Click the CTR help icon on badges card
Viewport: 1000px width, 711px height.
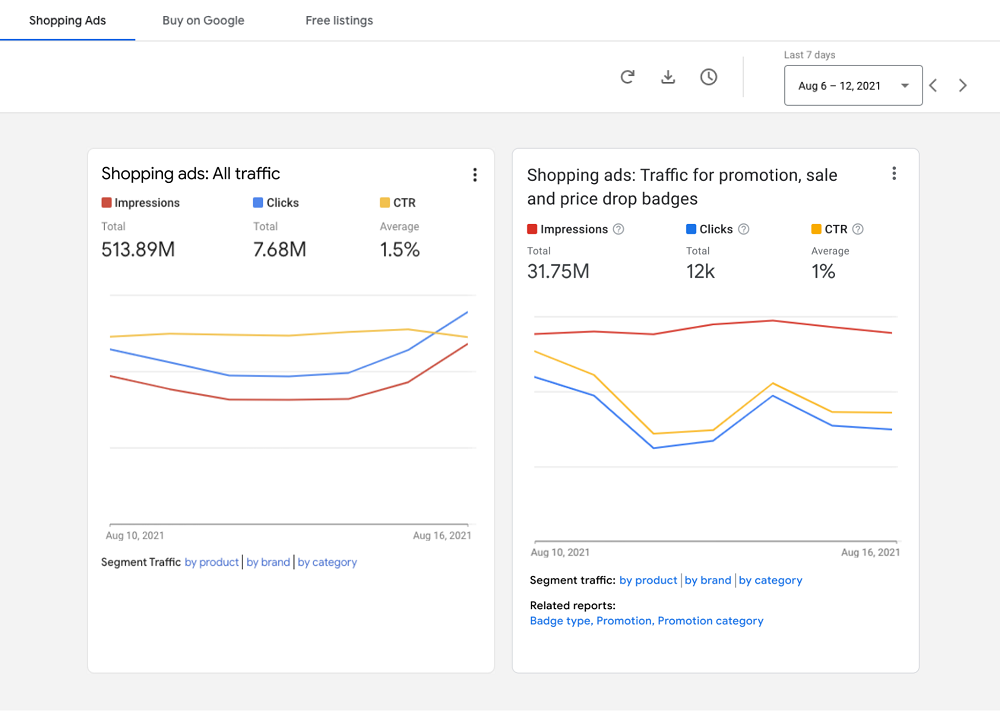[860, 229]
